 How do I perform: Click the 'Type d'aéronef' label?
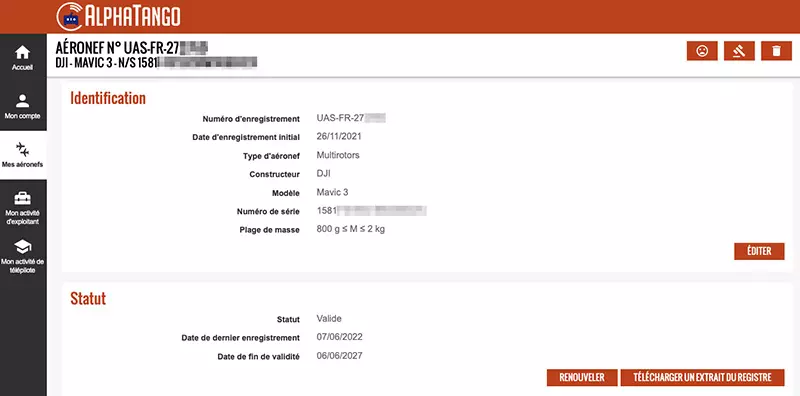pyautogui.click(x=271, y=156)
